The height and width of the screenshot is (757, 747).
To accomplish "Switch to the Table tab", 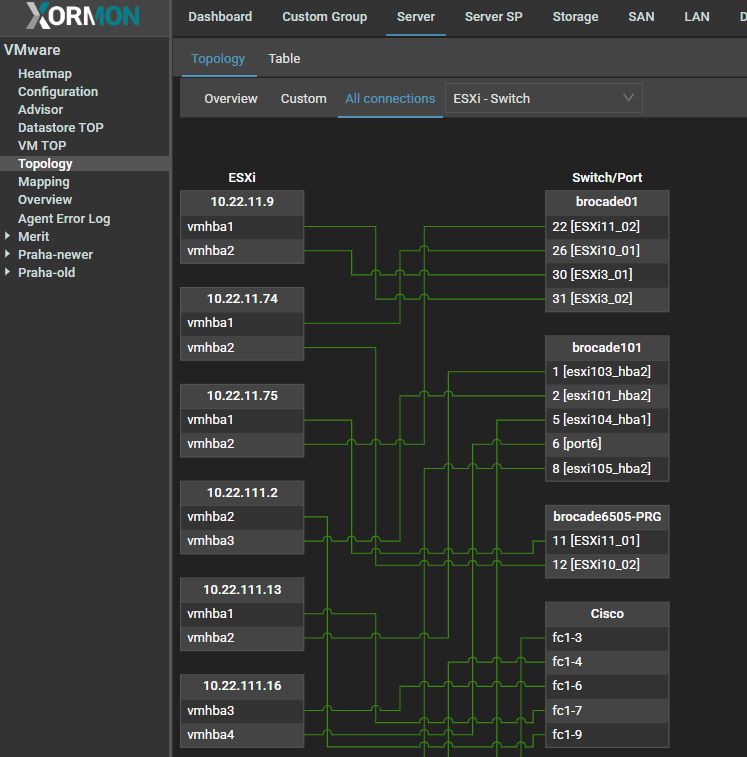I will click(284, 59).
